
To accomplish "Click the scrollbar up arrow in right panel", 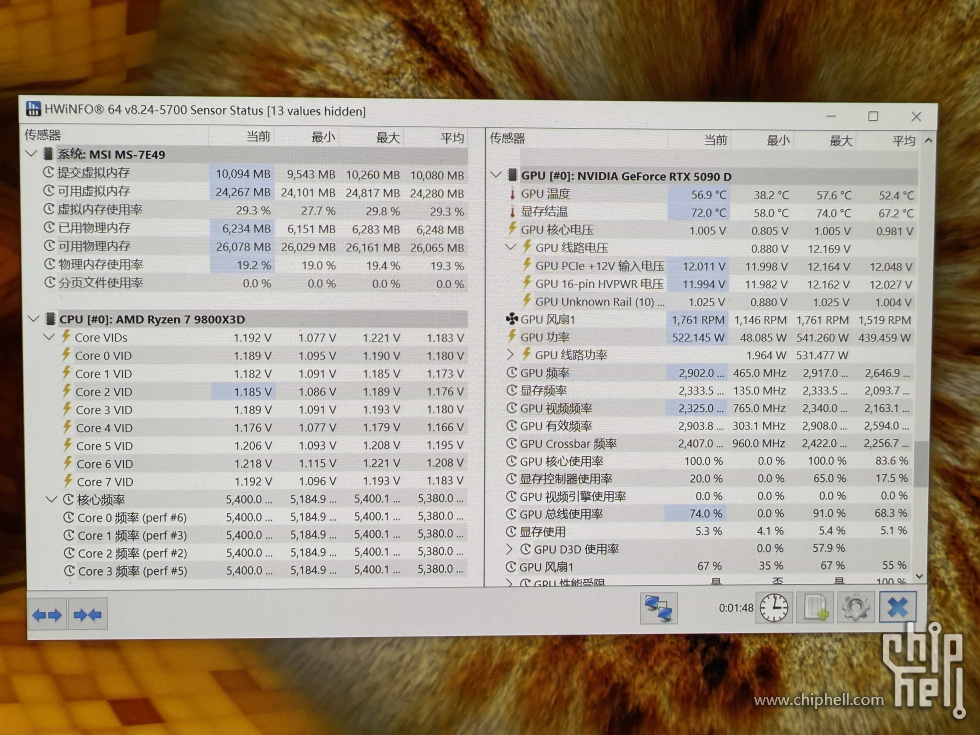I will click(x=928, y=141).
